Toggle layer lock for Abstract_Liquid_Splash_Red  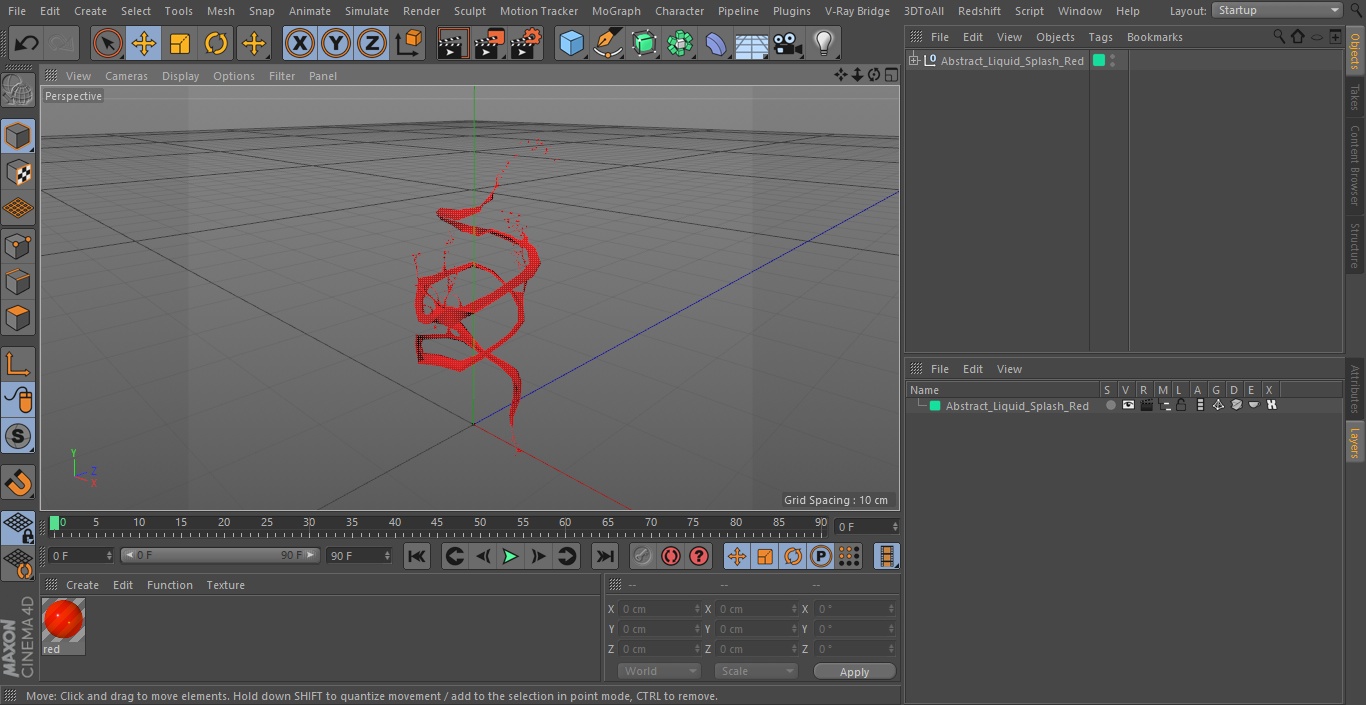1181,405
